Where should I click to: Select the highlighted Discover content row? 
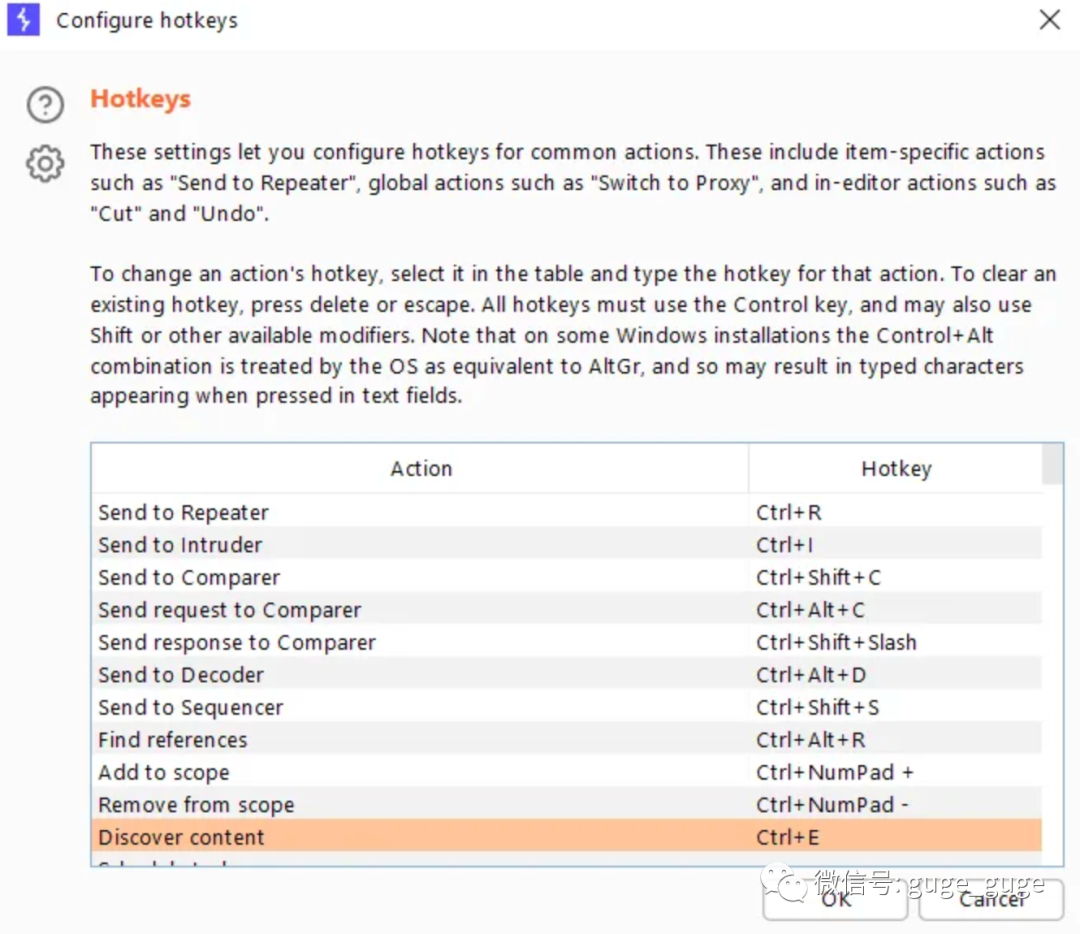click(x=566, y=836)
